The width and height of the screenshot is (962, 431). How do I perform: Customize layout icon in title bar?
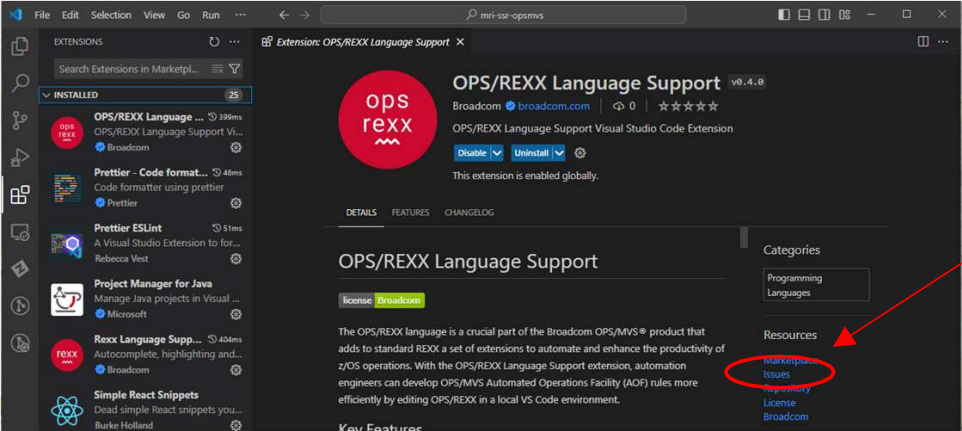[x=845, y=15]
